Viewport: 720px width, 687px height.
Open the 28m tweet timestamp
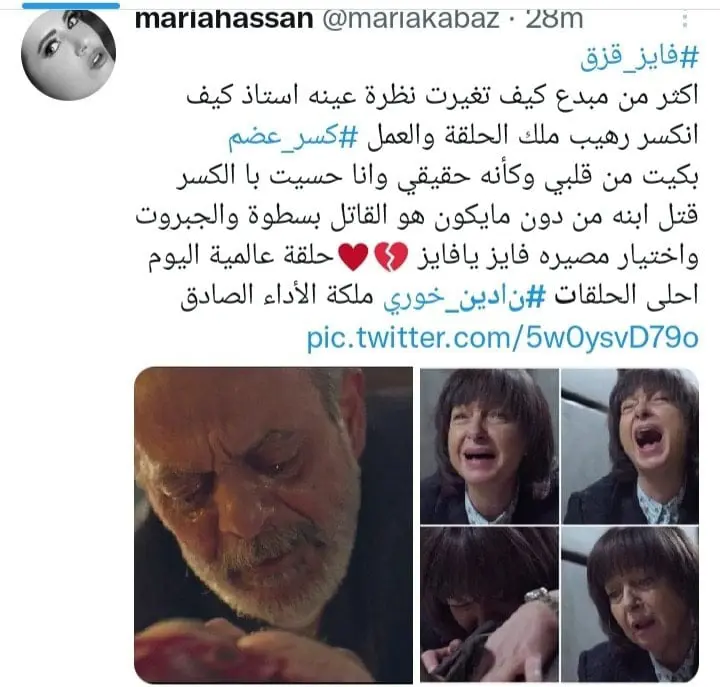[554, 19]
